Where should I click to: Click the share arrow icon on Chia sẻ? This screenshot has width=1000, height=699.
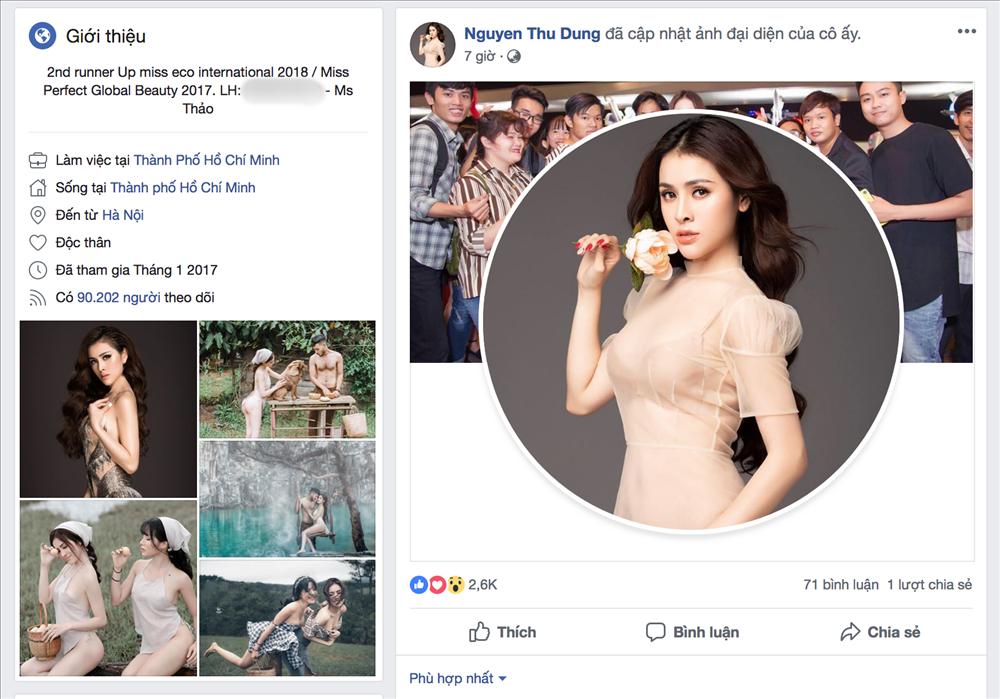pos(849,632)
